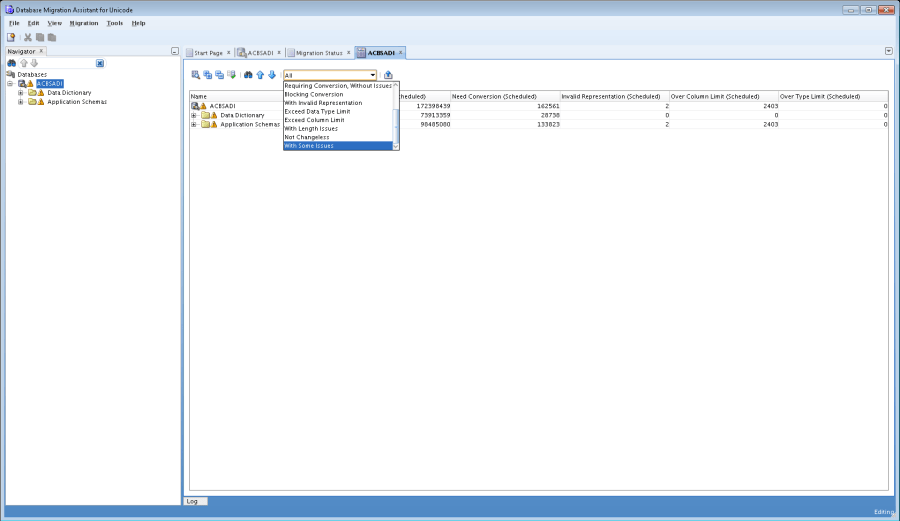This screenshot has height=521, width=900.
Task: Click scroll down arrow of filter list
Action: pyautogui.click(x=396, y=146)
